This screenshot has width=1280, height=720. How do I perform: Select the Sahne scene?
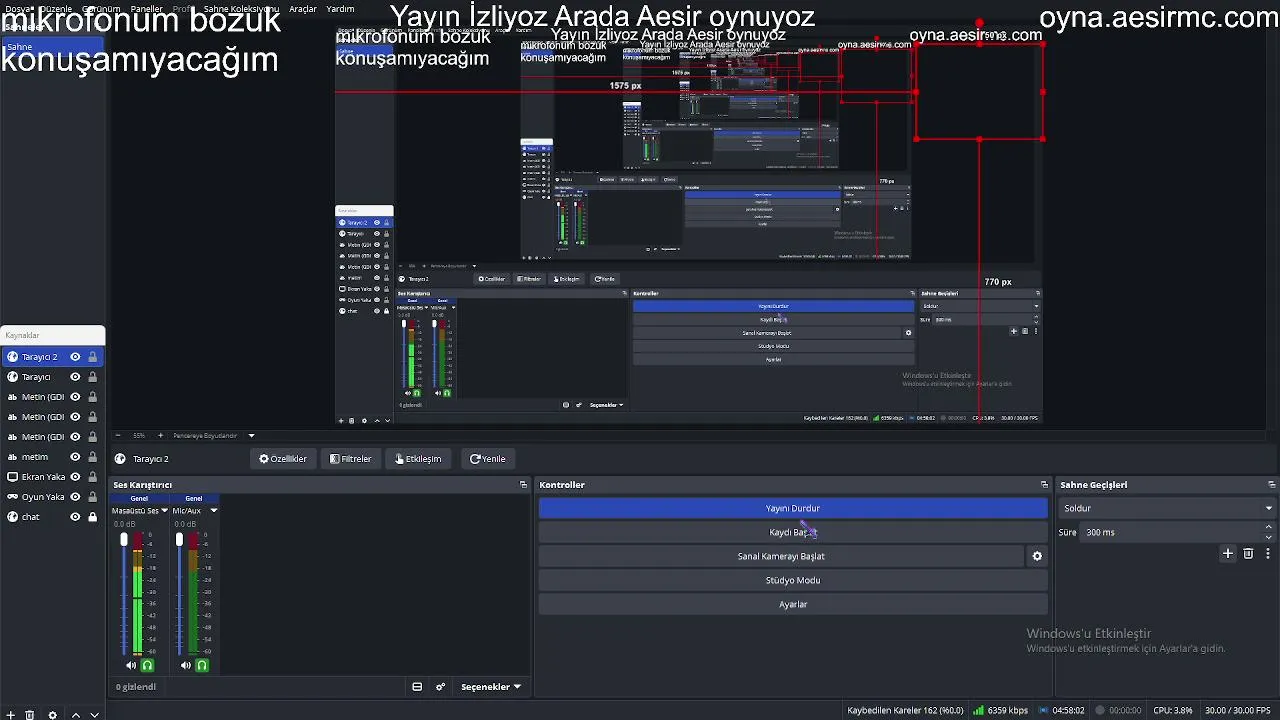click(52, 46)
